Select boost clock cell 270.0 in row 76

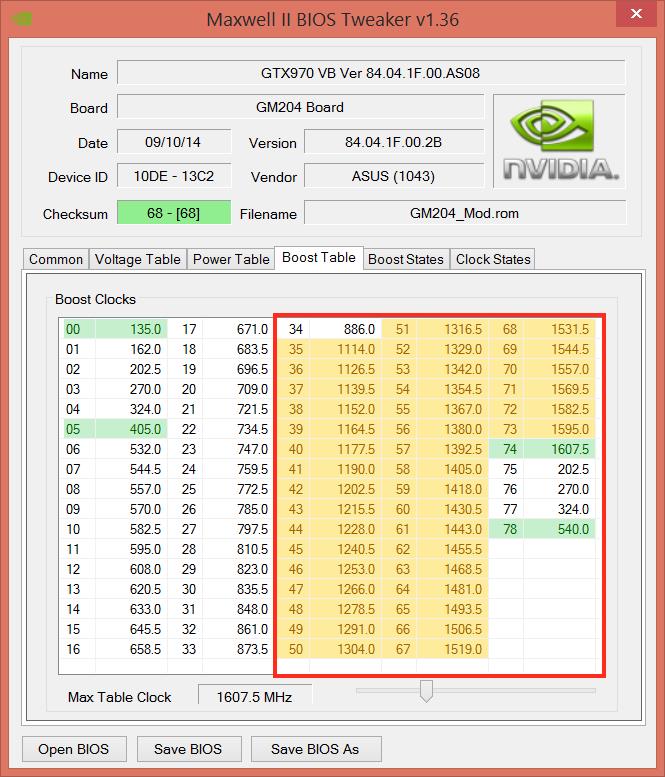(x=559, y=489)
